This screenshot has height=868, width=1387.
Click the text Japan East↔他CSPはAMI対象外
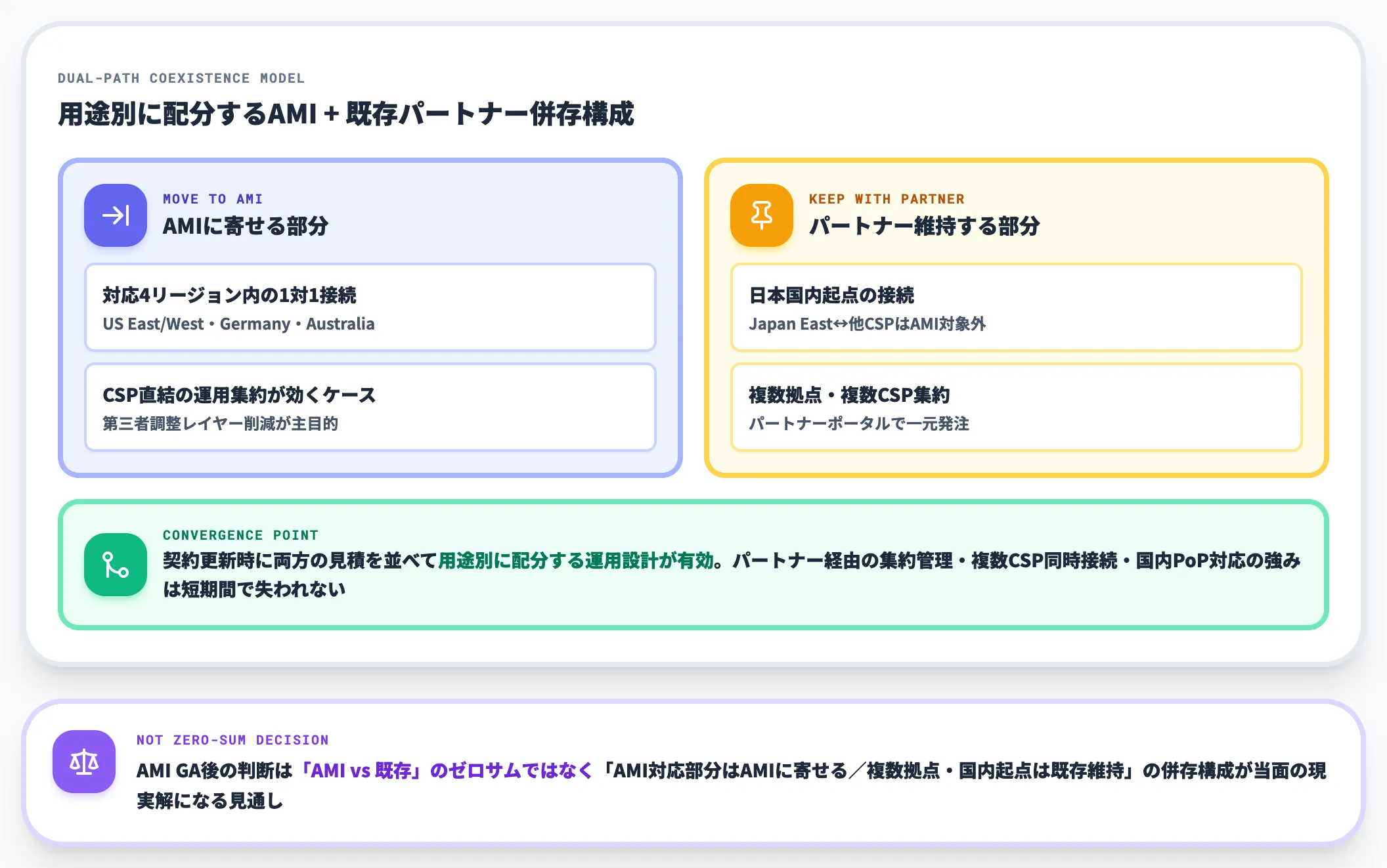(867, 324)
